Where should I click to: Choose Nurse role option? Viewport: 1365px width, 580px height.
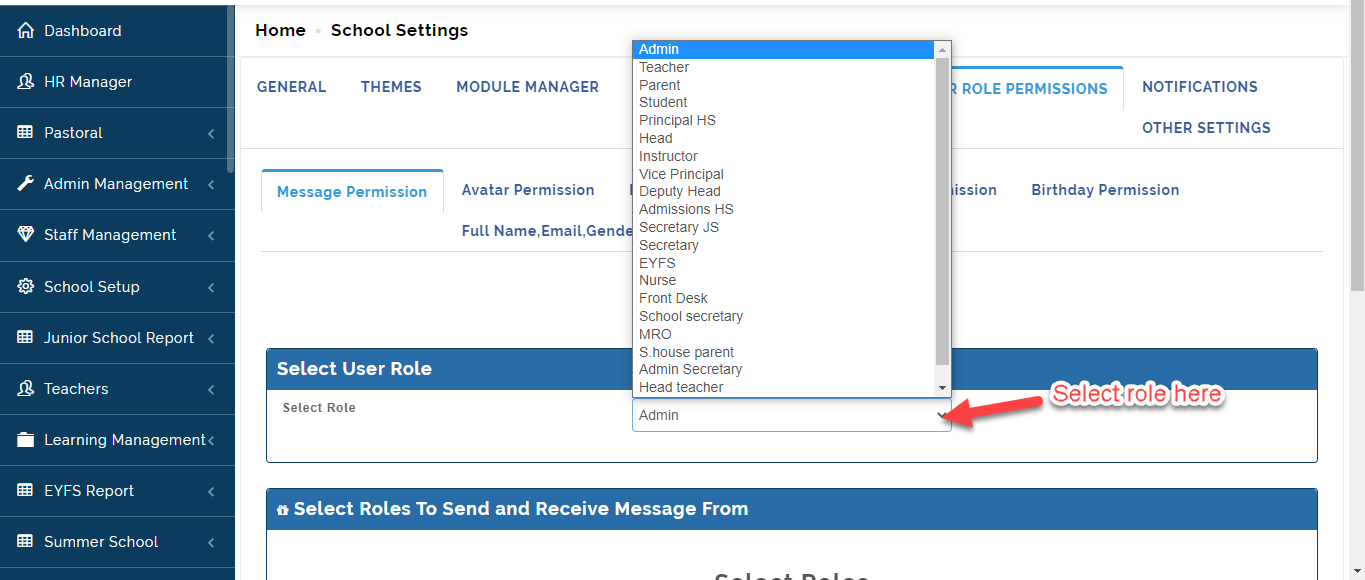pos(783,280)
